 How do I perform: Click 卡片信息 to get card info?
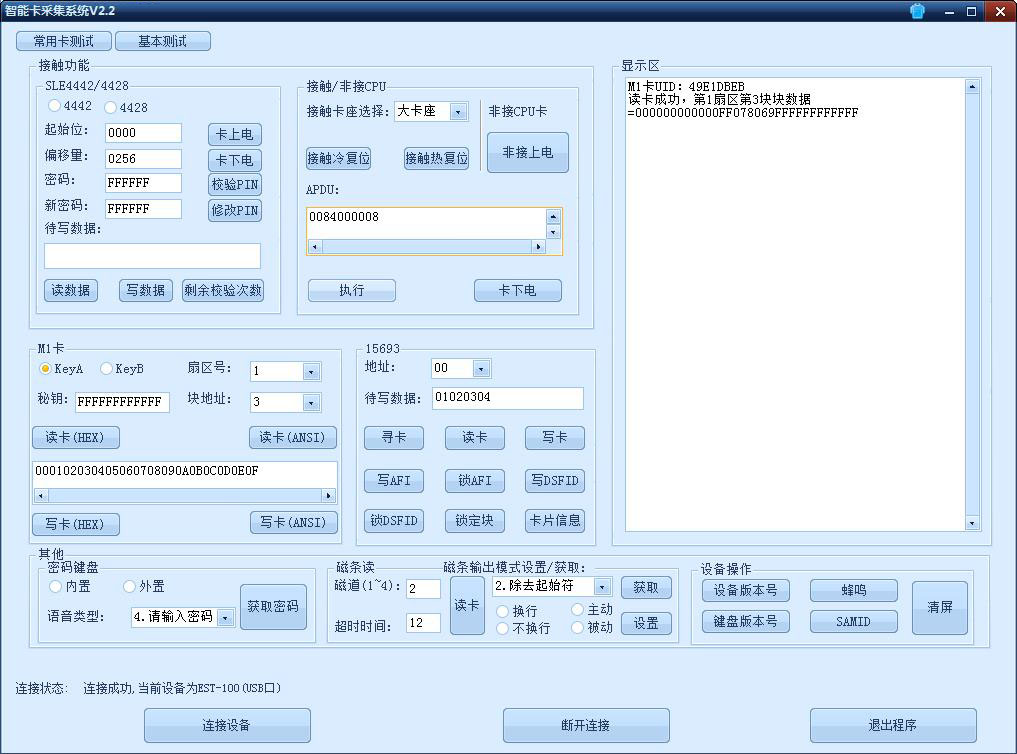554,520
